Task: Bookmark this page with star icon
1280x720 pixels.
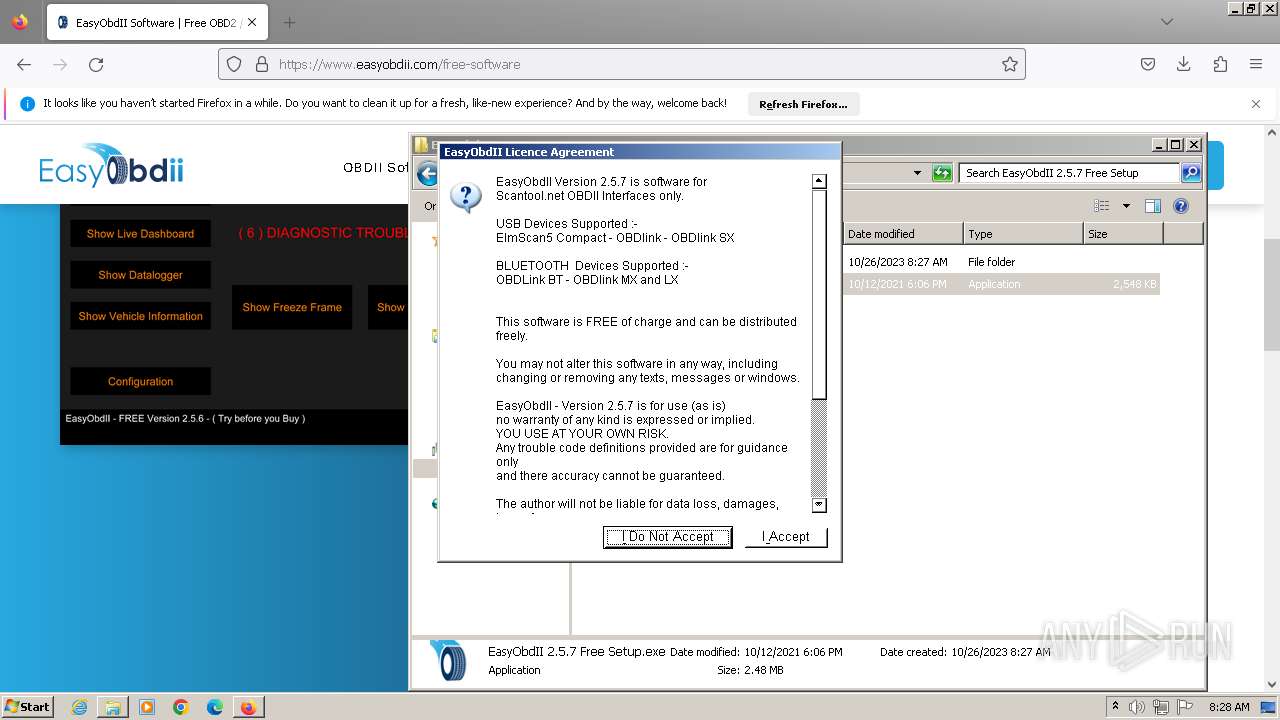Action: pos(1010,64)
